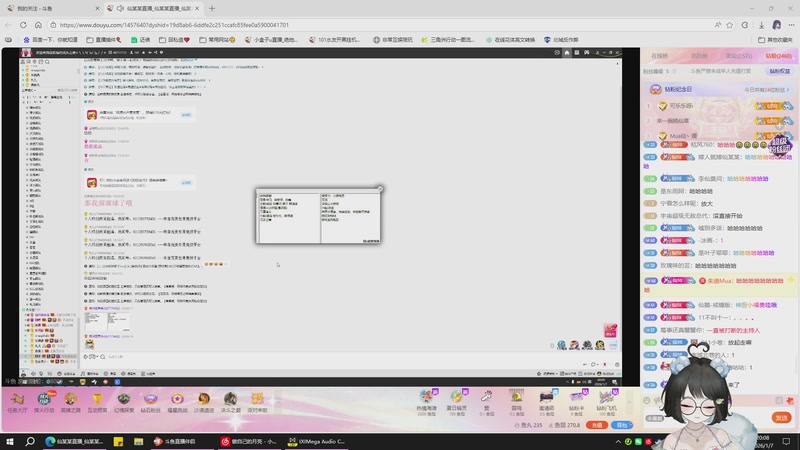Screen dimensions: 800x450
Task: Open the 钻石粉丝 diamond icon
Action: click(x=150, y=402)
